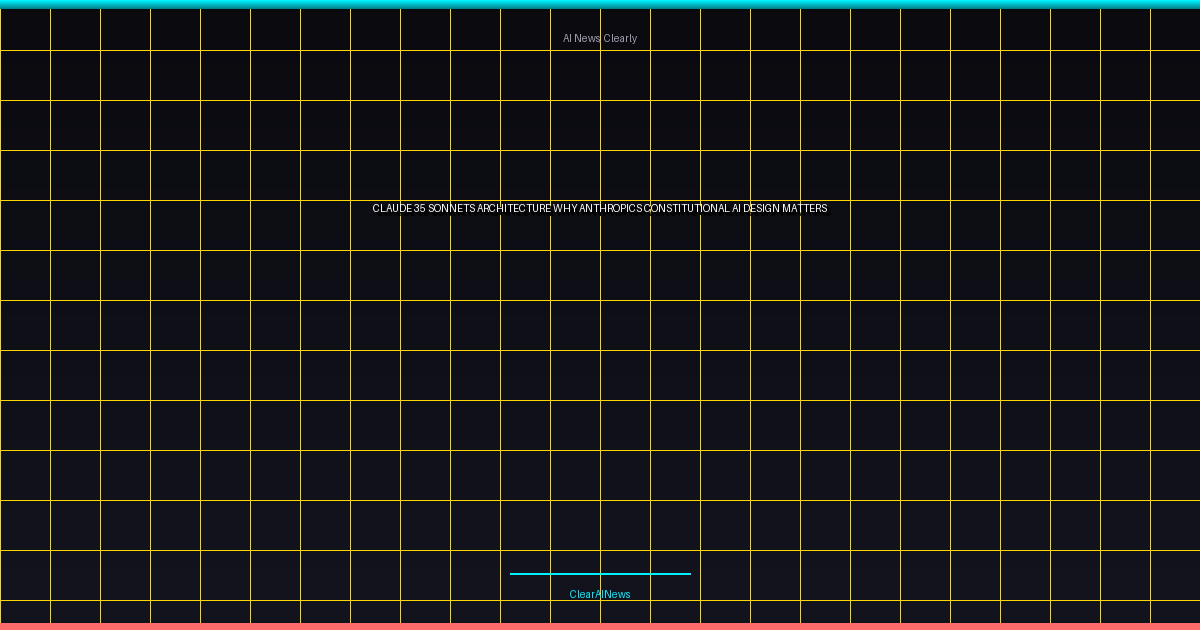Click the ClearAINews footer link

pyautogui.click(x=599, y=593)
